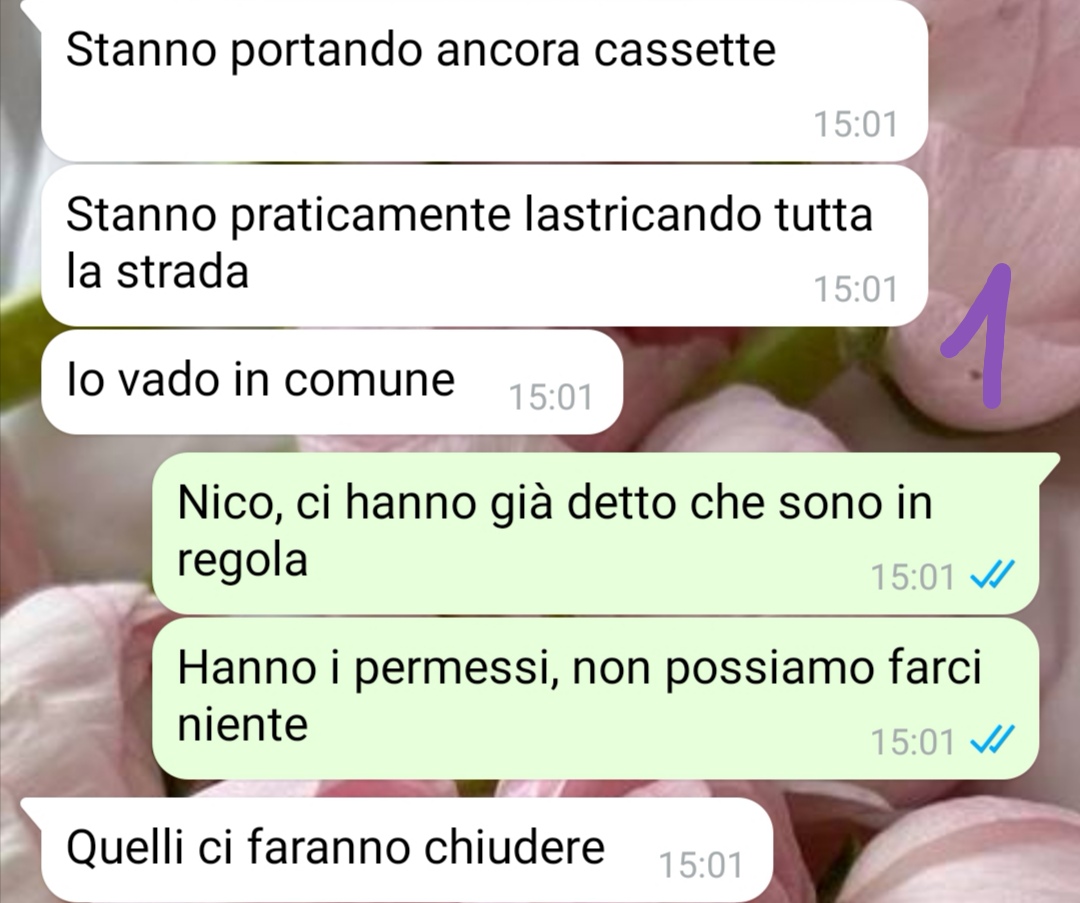Select message 'Stanno praticamente lastricando tutta la strada'
Screen dimensions: 1080x903
[484, 245]
